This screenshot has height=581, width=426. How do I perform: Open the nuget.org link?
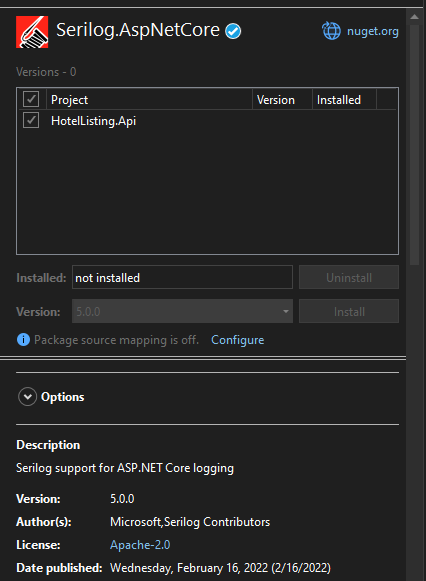point(373,31)
